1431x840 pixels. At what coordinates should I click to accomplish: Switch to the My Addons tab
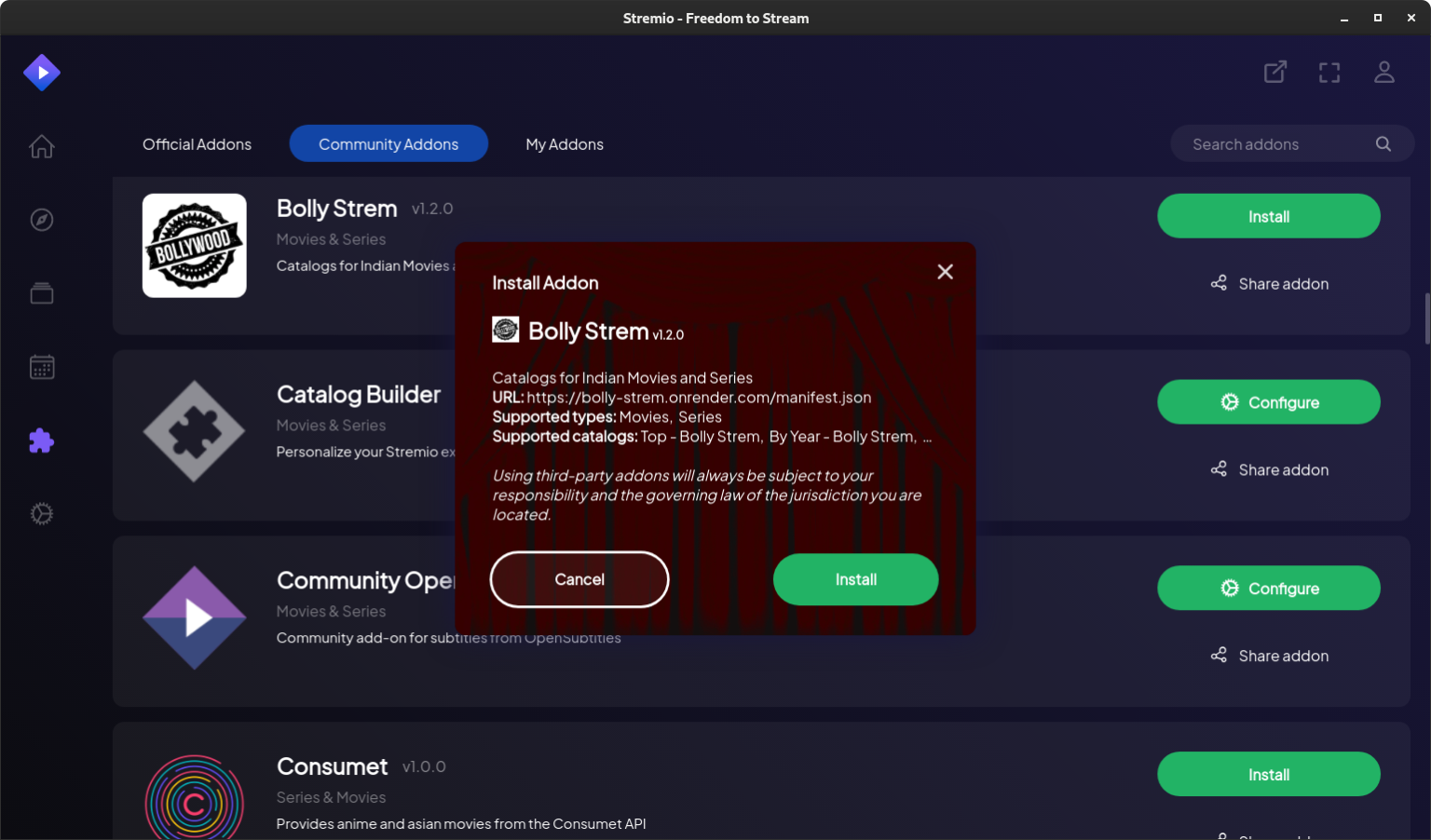tap(564, 143)
